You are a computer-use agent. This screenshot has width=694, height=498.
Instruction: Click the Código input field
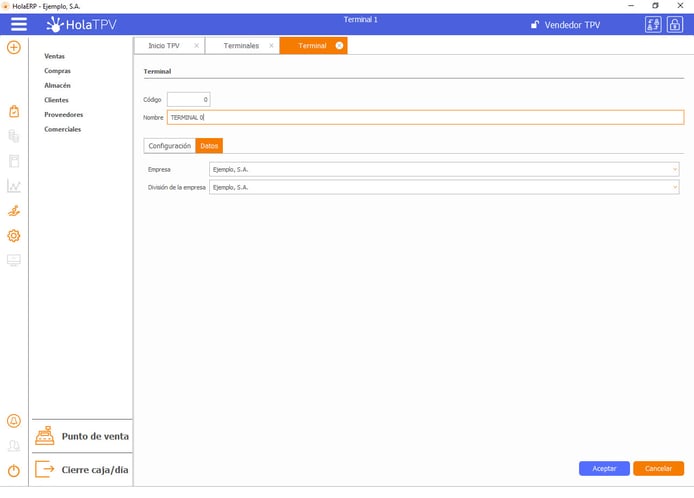pyautogui.click(x=189, y=100)
